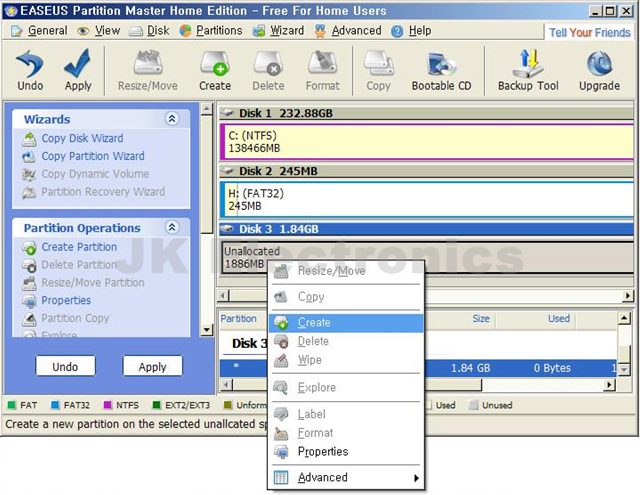Select the Unallocated 1886MB block

[x=427, y=257]
